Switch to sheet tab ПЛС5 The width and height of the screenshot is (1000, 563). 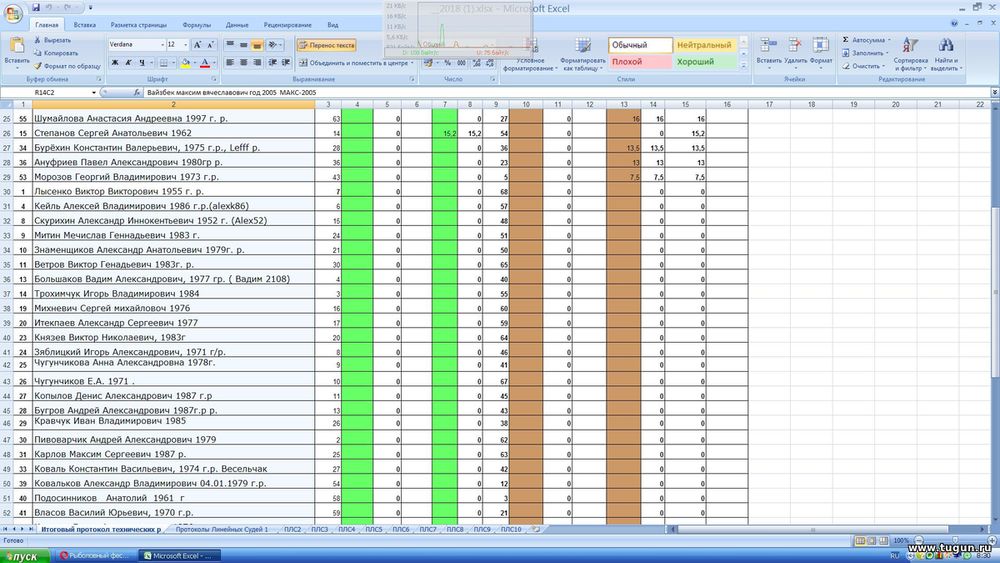click(374, 529)
